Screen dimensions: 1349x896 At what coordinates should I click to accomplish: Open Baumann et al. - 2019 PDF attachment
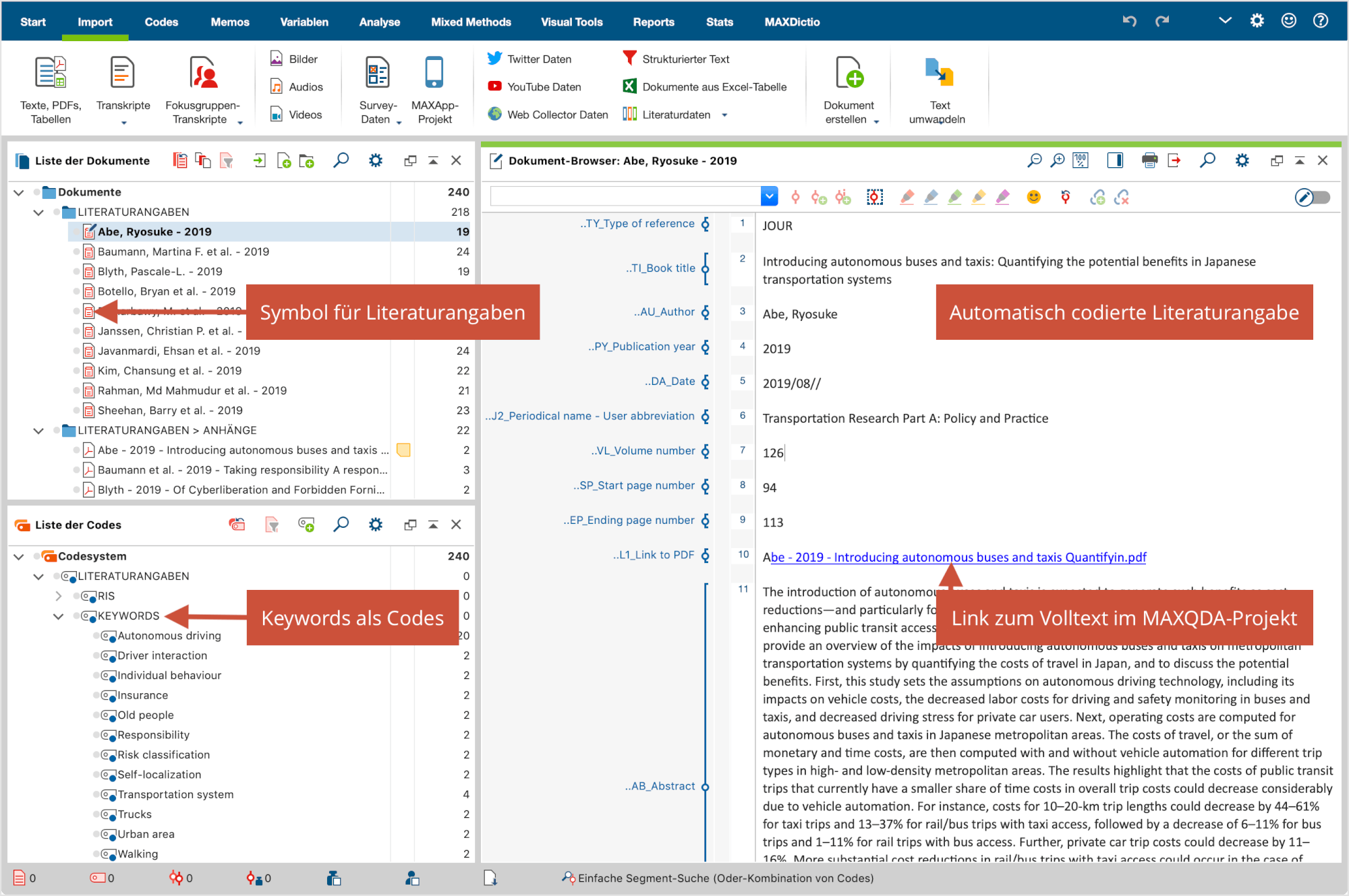pyautogui.click(x=242, y=470)
